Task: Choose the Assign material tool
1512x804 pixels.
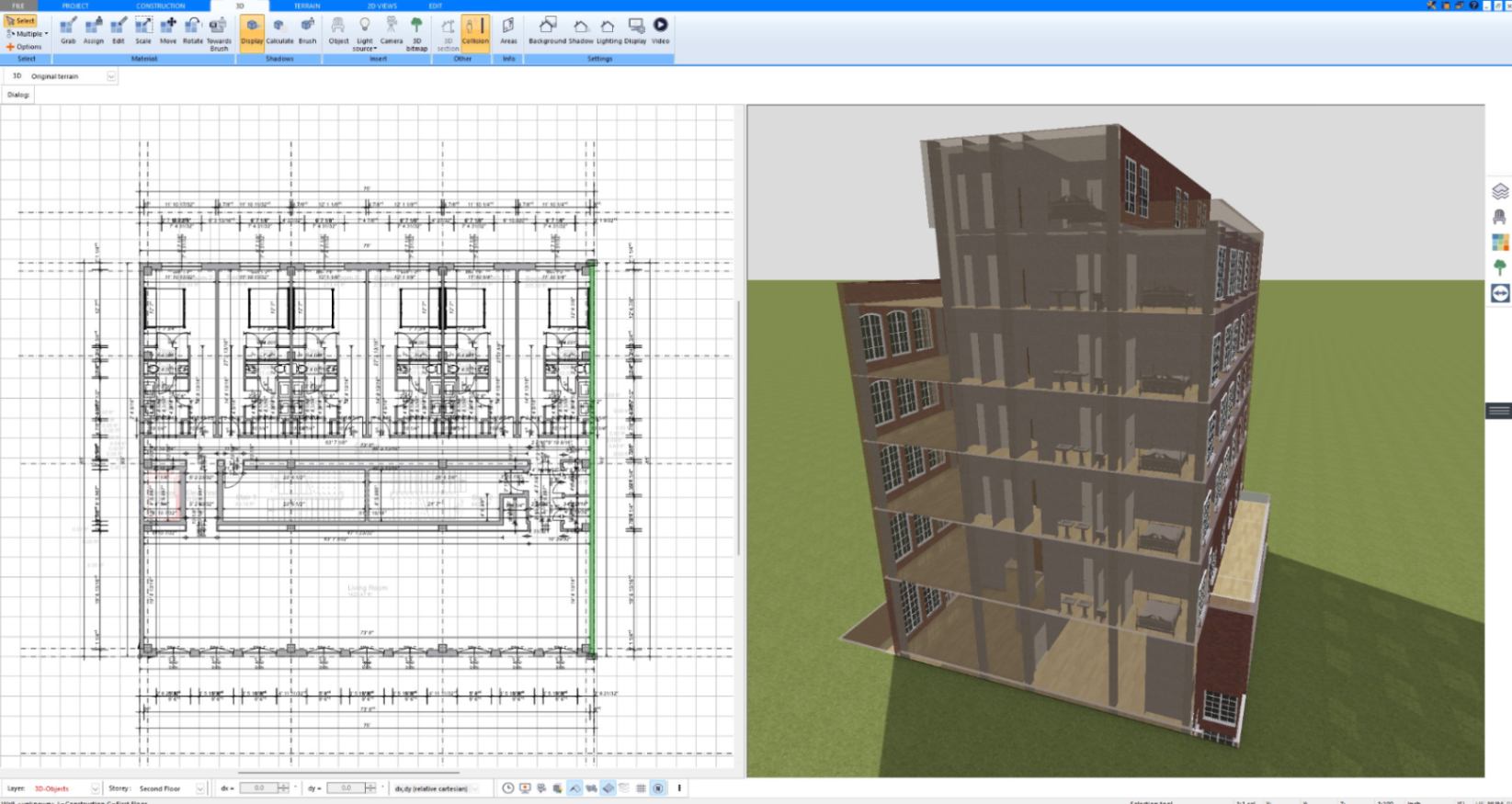Action: click(x=93, y=30)
